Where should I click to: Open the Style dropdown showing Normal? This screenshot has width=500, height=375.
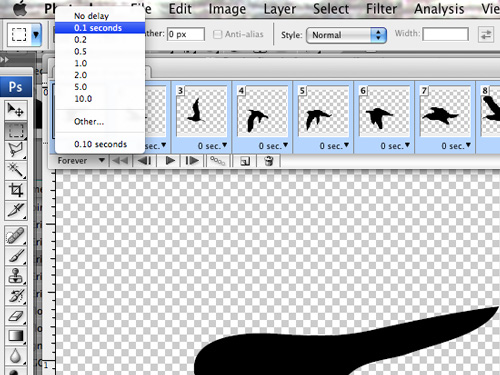tap(346, 35)
